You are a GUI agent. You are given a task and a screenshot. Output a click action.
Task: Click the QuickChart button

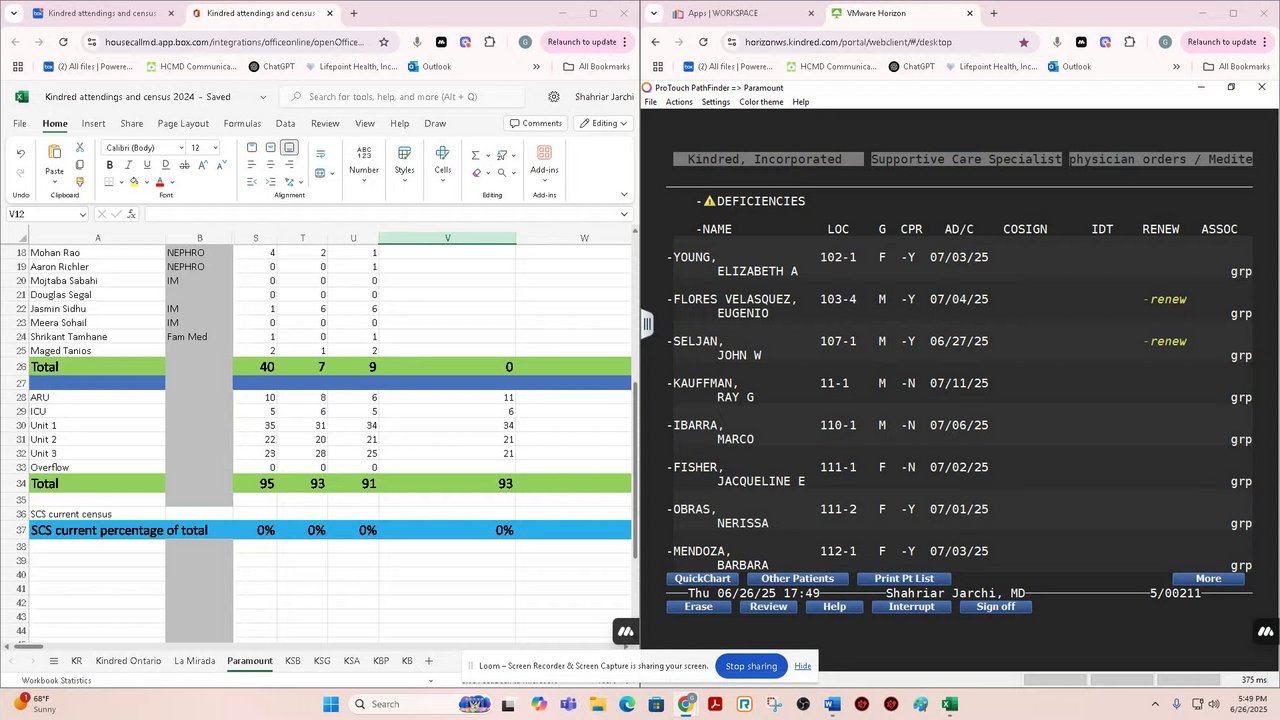pos(703,579)
